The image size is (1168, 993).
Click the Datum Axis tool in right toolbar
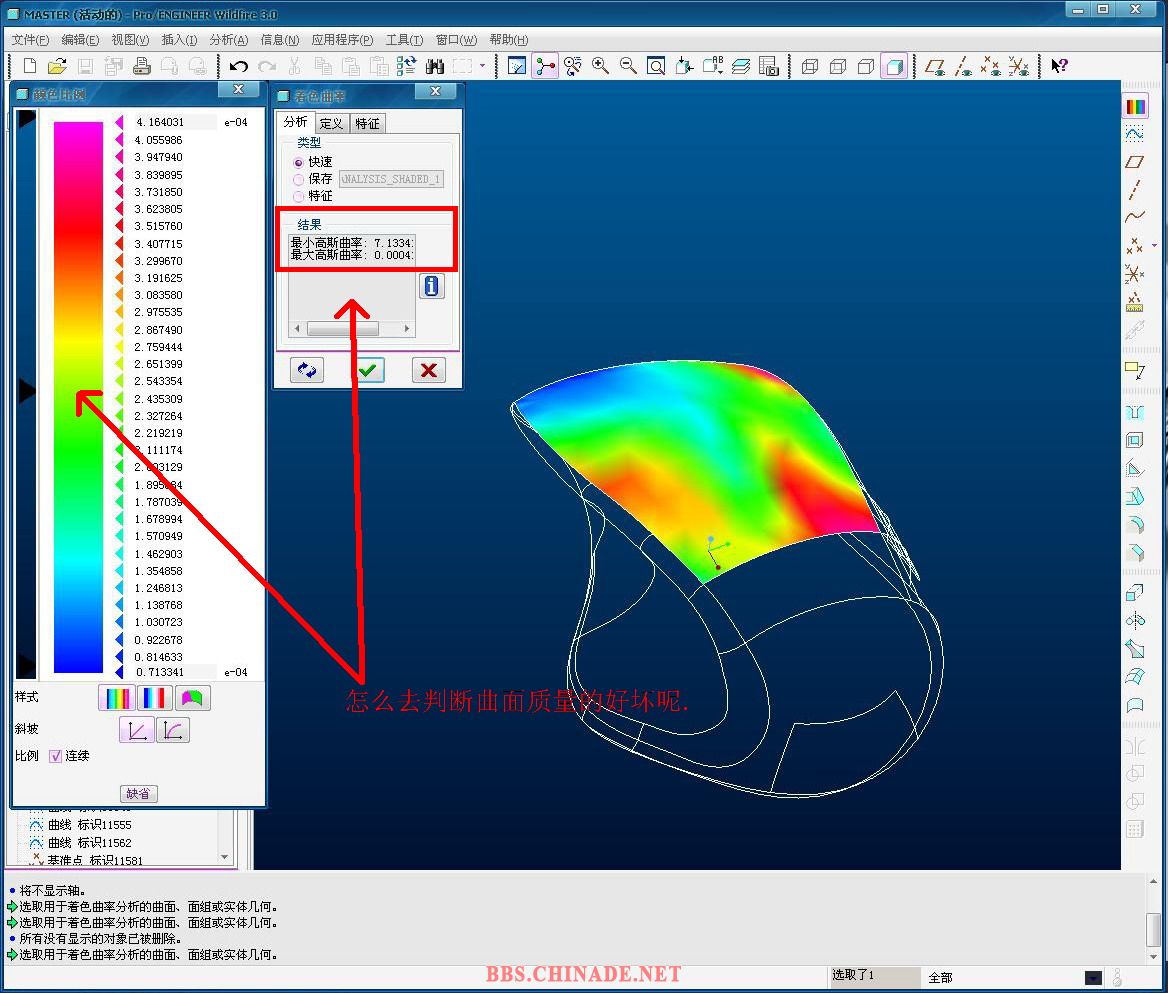[1134, 189]
